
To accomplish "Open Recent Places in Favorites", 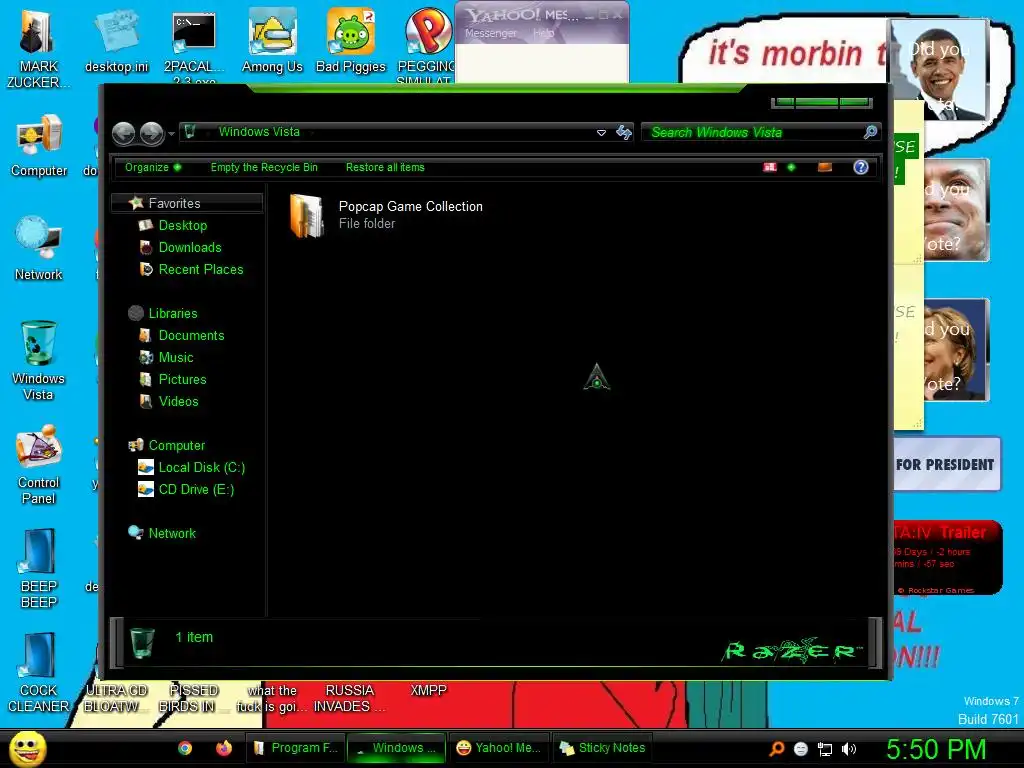I will (x=200, y=269).
